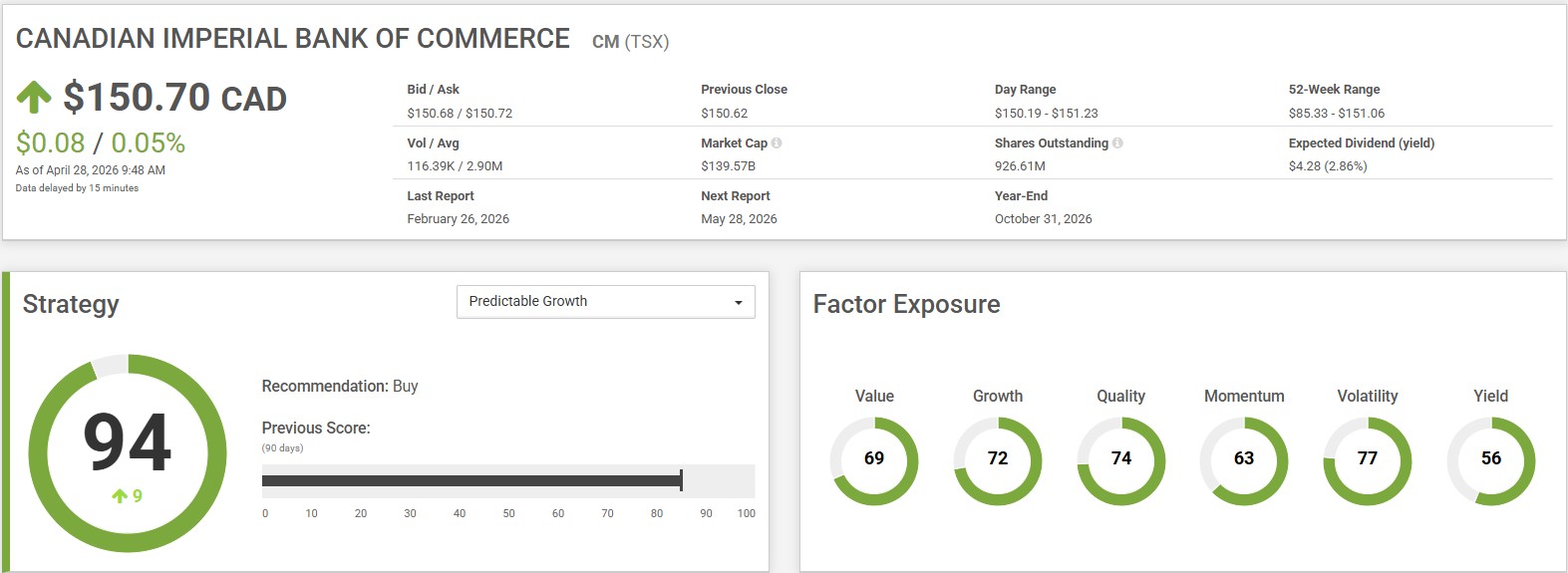Click the Shares Outstanding info icon

pyautogui.click(x=1117, y=143)
